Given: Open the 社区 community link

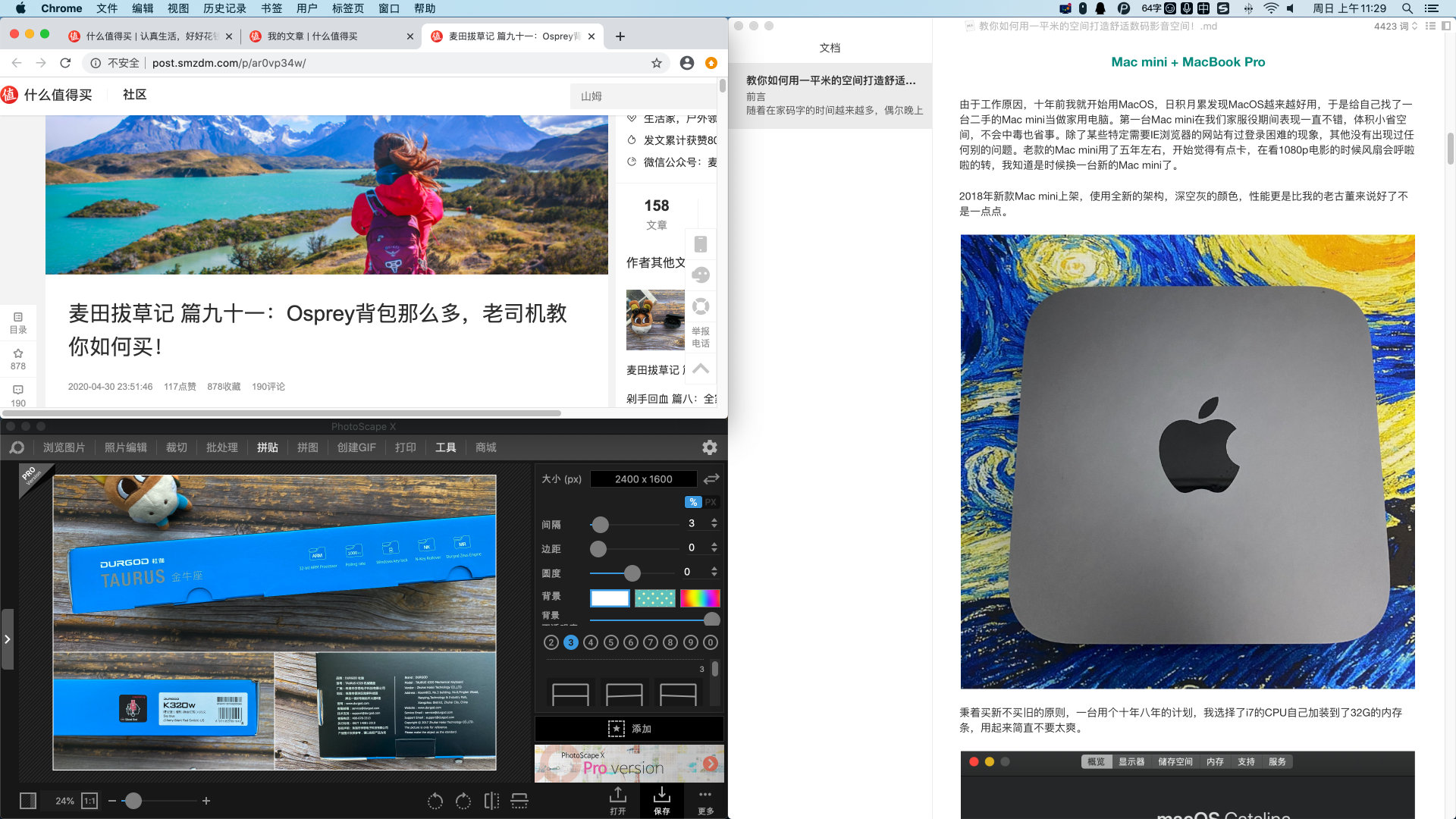Looking at the screenshot, I should (134, 95).
